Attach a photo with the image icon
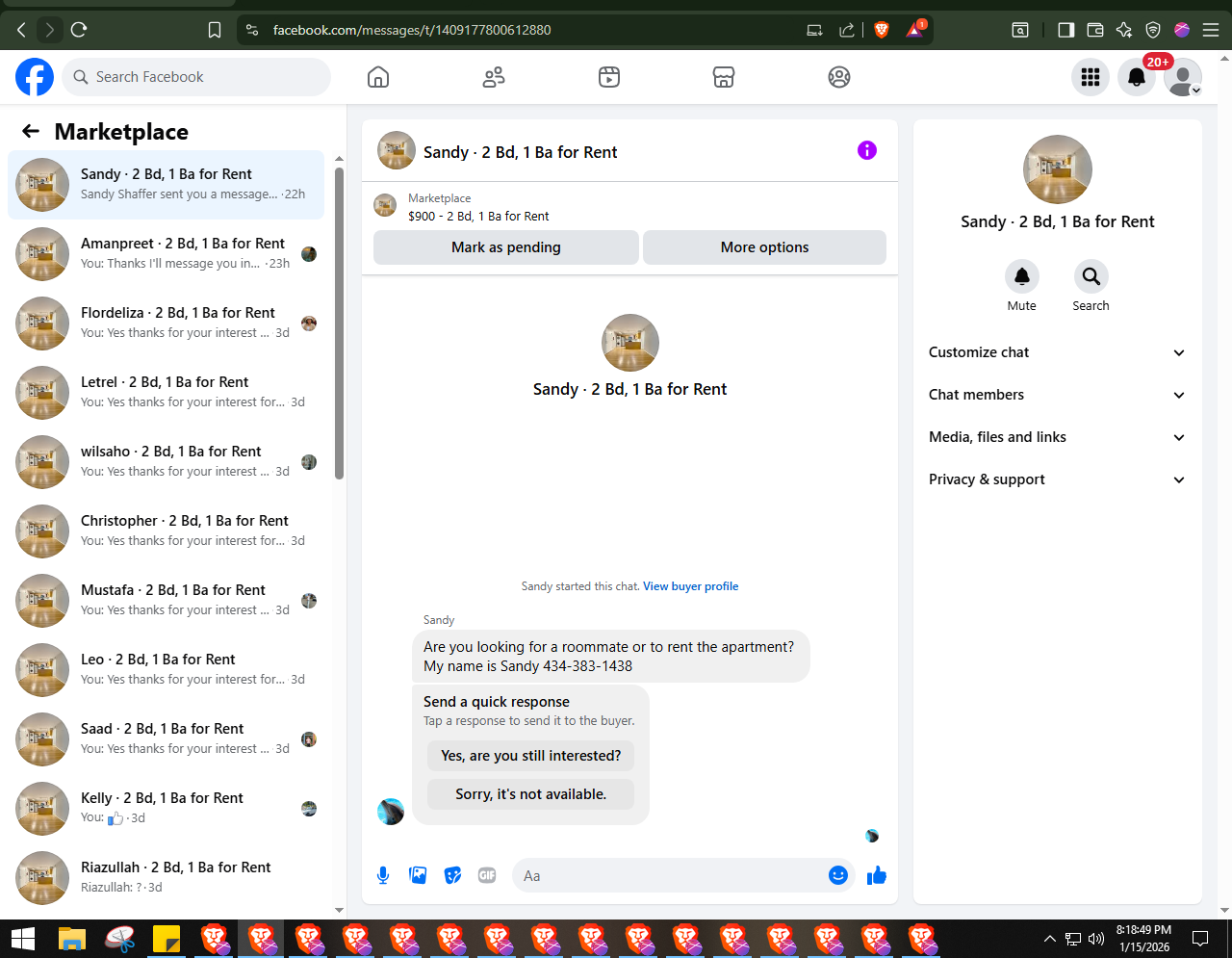This screenshot has width=1232, height=958. pyautogui.click(x=418, y=875)
